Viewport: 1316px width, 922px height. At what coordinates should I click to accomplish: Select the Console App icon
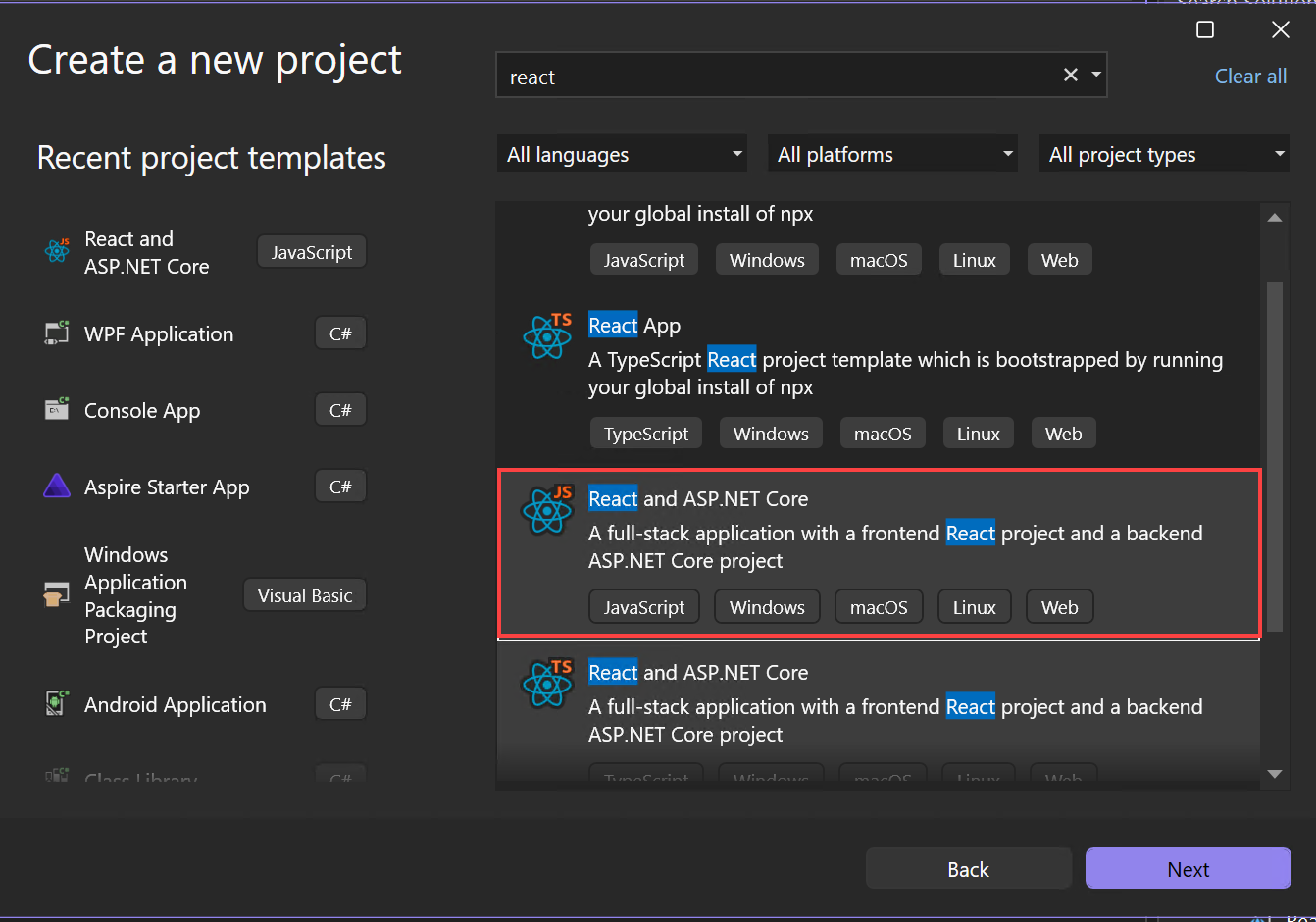coord(56,409)
